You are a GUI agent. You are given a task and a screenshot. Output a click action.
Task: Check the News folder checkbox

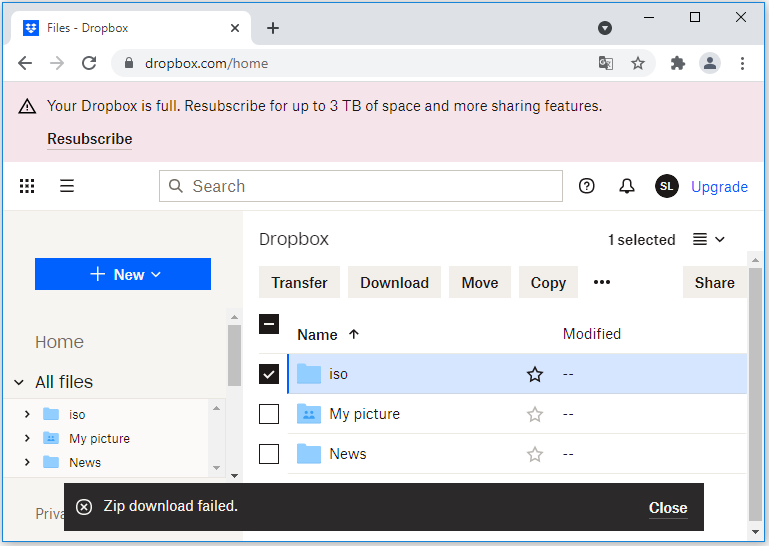click(x=269, y=454)
